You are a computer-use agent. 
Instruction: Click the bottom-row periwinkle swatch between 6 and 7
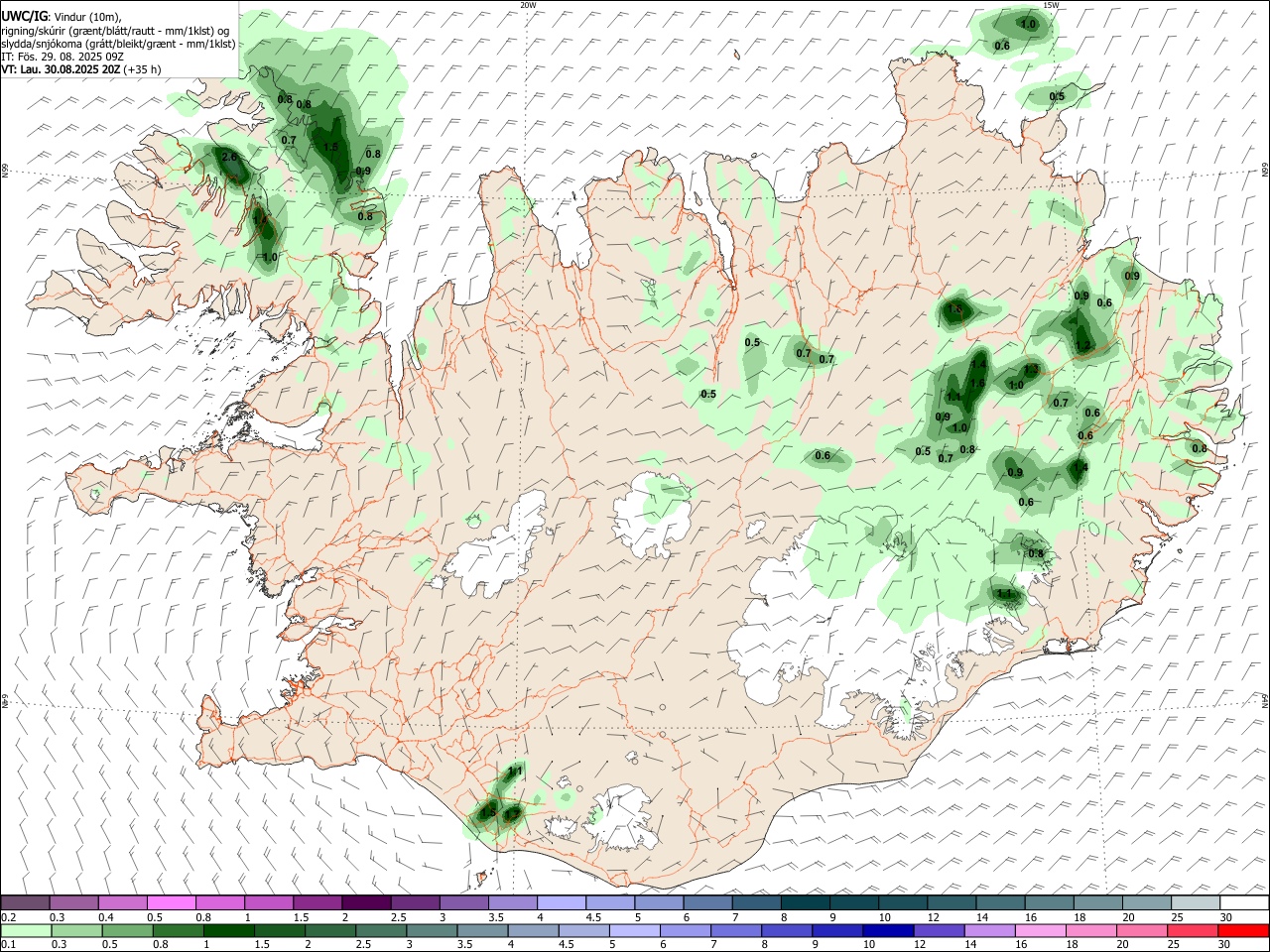coord(686,931)
